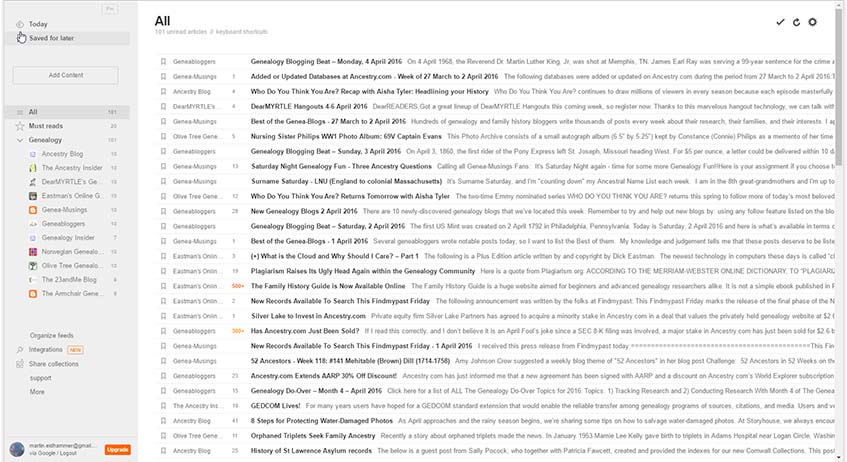The height and width of the screenshot is (462, 847).
Task: Click the Genealogy Insider feed icon
Action: coord(32,238)
